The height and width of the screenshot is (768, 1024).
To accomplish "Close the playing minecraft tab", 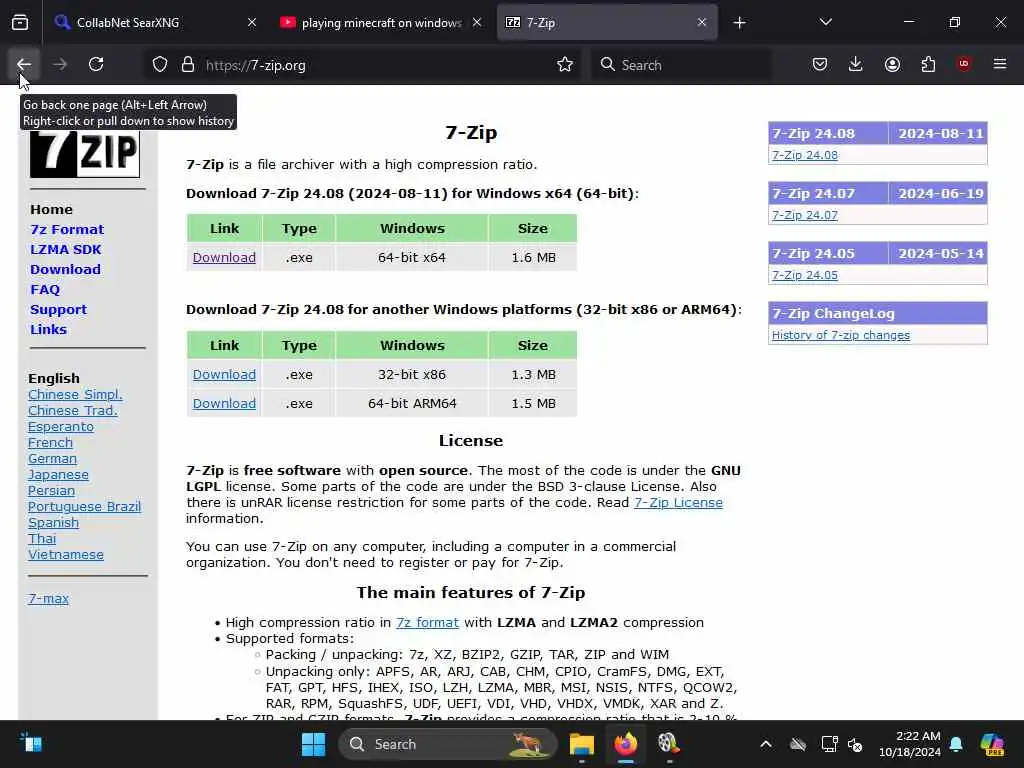I will (477, 23).
